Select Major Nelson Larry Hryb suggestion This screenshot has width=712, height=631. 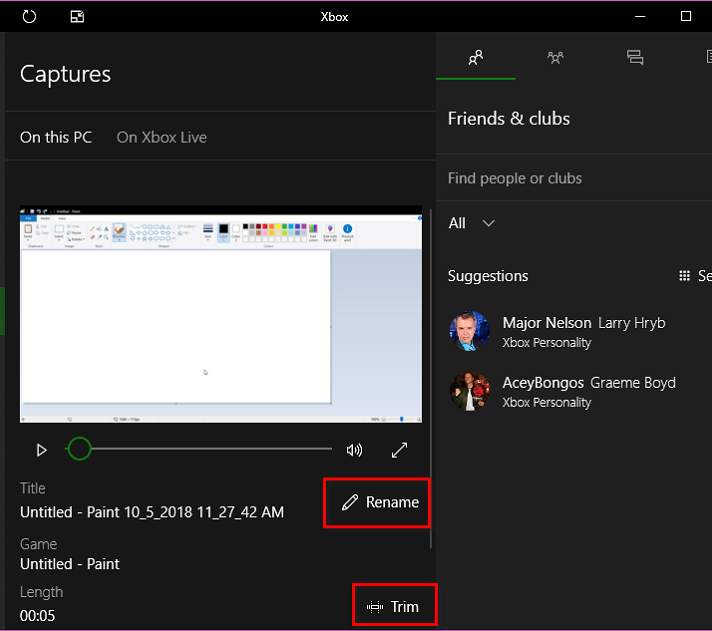pyautogui.click(x=574, y=331)
